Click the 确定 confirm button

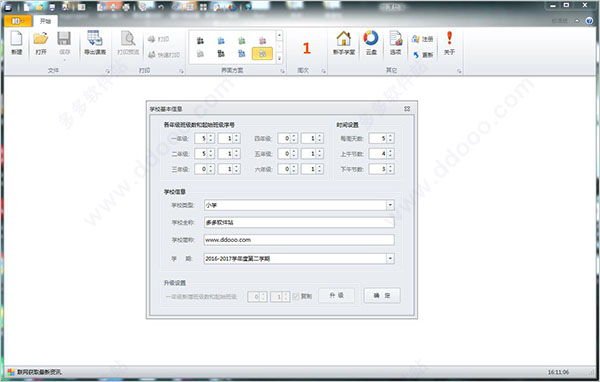click(x=382, y=295)
